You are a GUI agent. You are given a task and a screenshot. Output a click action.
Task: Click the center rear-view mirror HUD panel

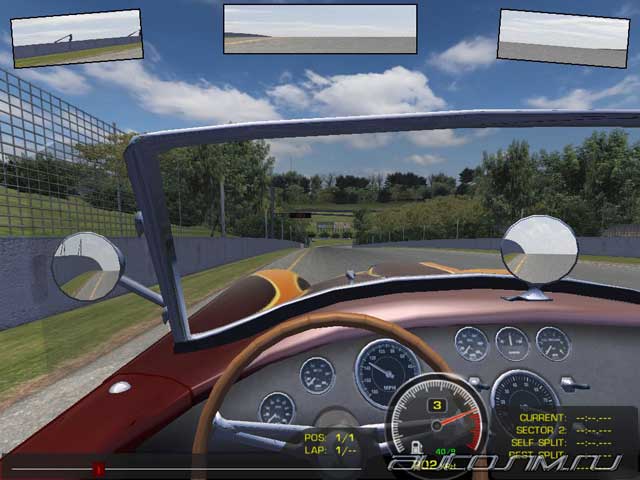(320, 29)
